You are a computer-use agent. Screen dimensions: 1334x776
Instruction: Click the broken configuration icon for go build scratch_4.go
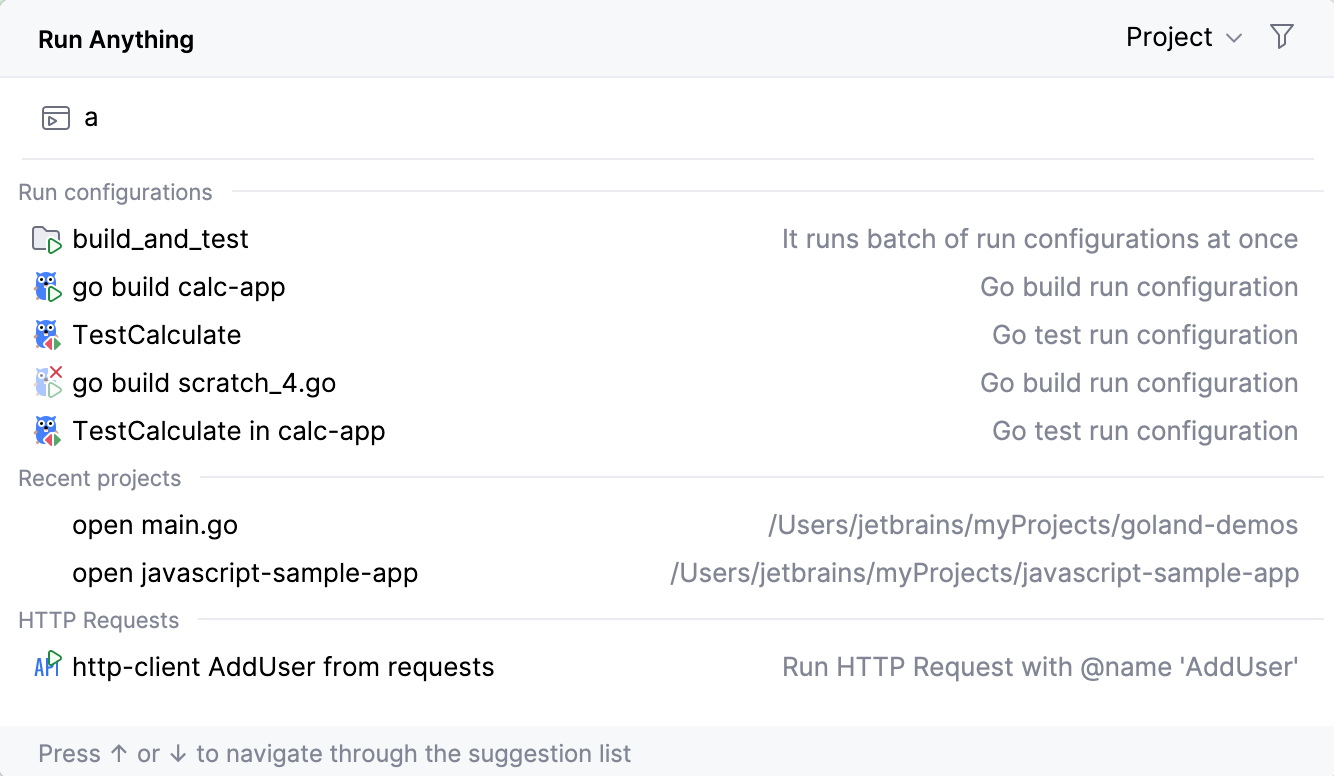(x=47, y=382)
